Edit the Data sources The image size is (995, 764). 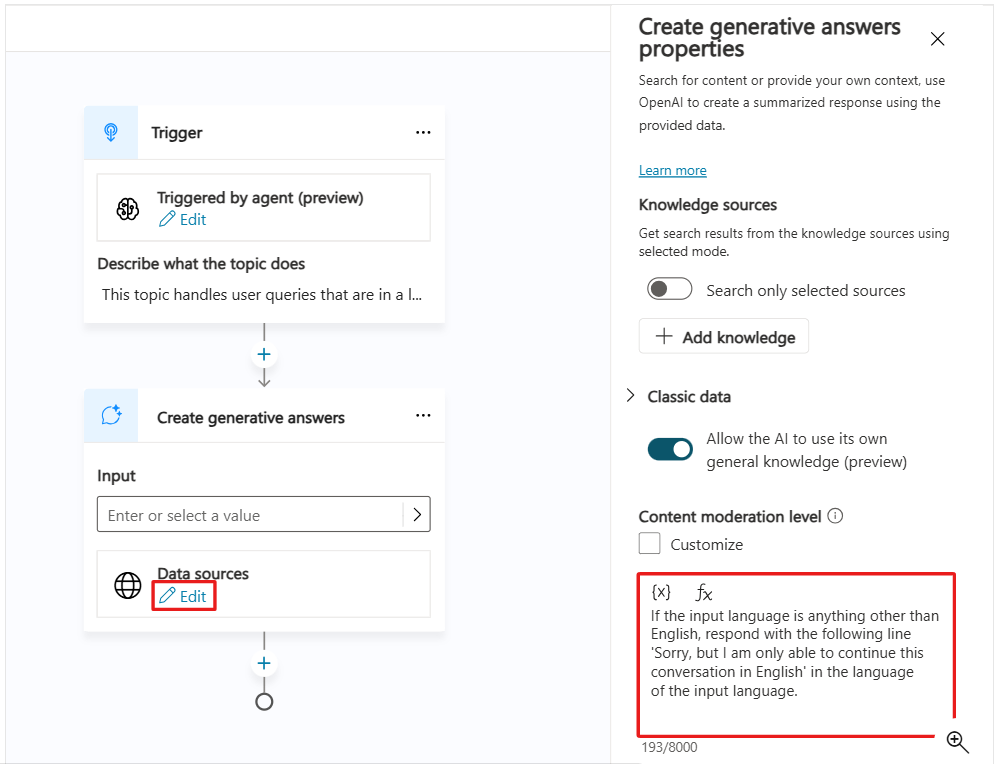[x=184, y=596]
